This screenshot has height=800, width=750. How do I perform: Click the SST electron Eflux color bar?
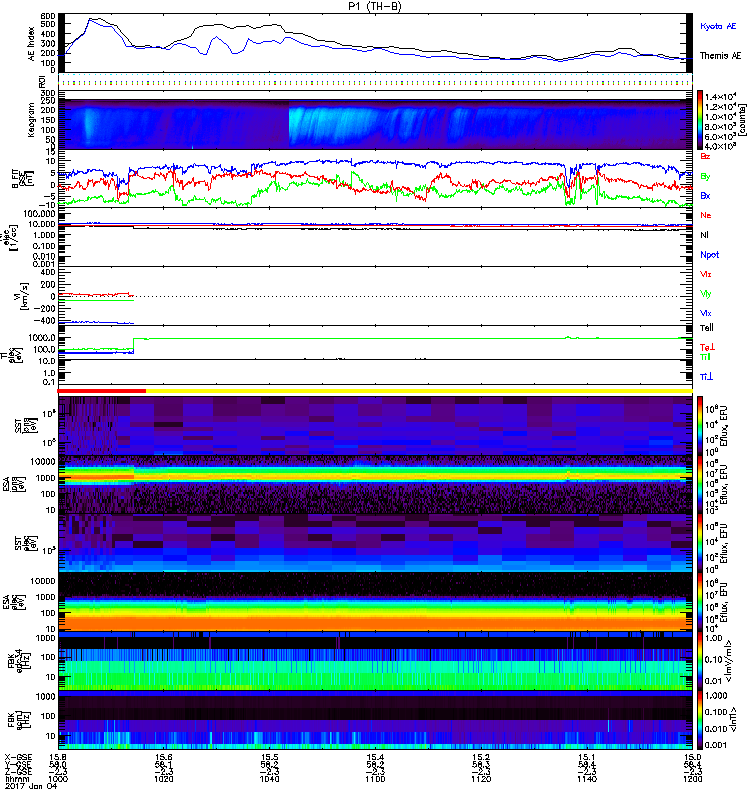tap(700, 543)
